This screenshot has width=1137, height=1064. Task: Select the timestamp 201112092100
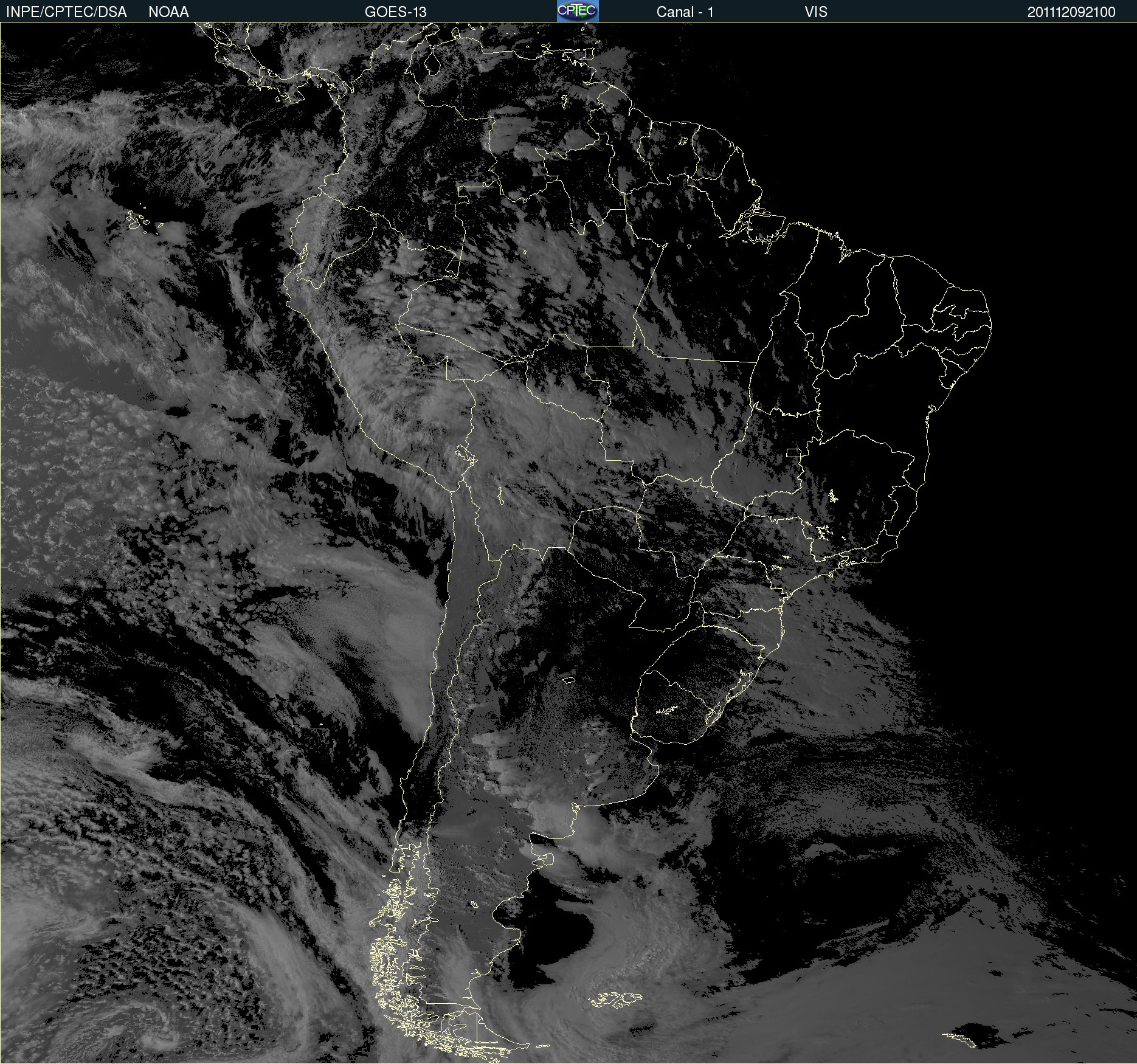1071,12
